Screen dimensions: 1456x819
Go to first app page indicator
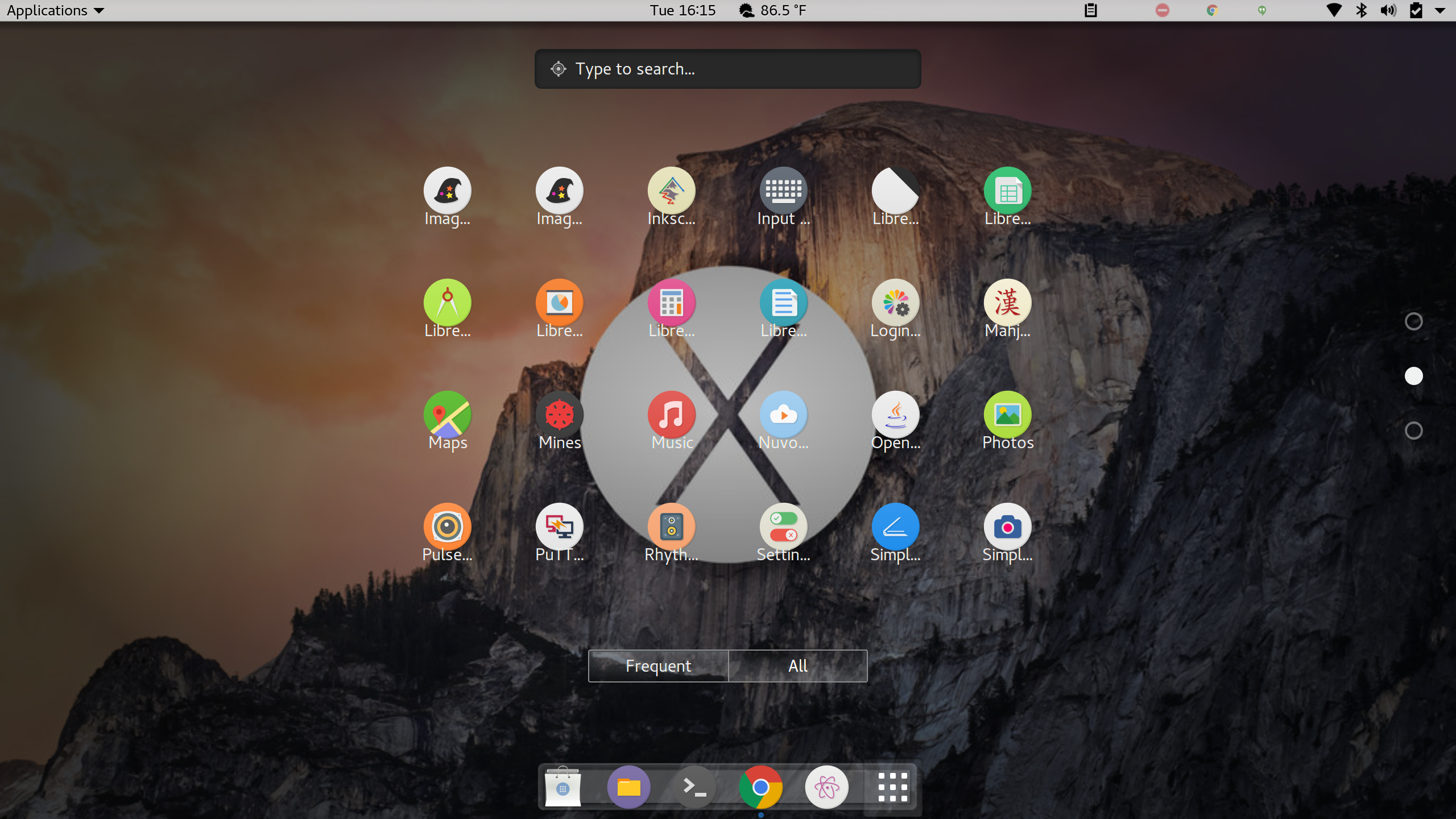pos(1413,321)
